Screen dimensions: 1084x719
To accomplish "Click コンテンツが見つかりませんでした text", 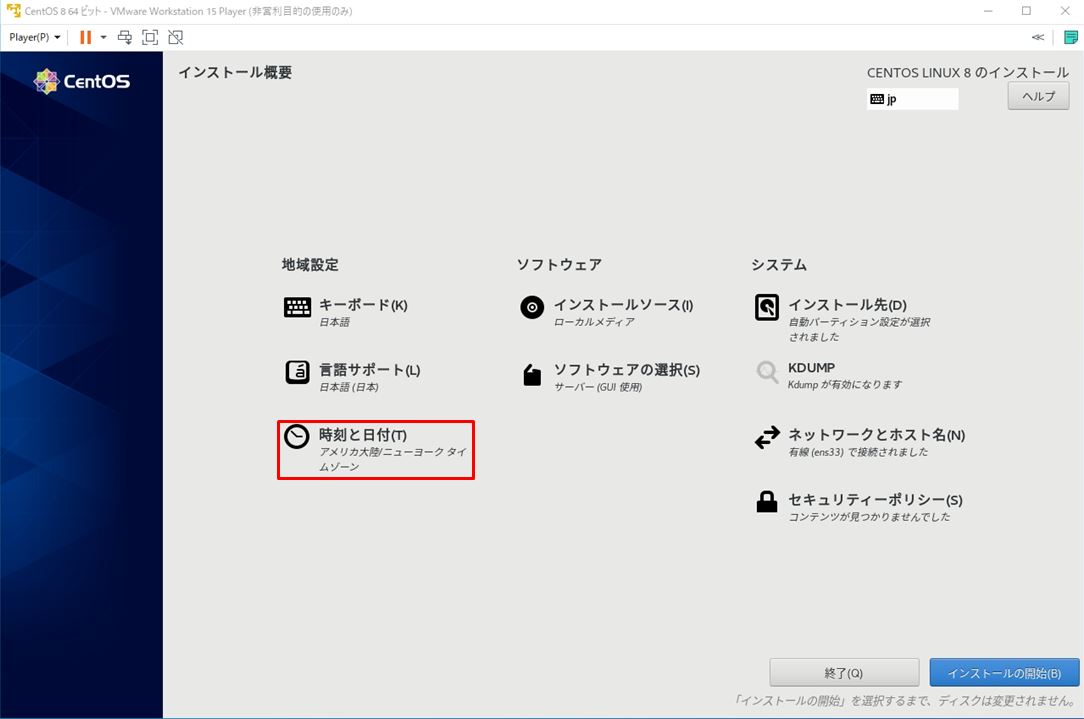I will coord(869,517).
